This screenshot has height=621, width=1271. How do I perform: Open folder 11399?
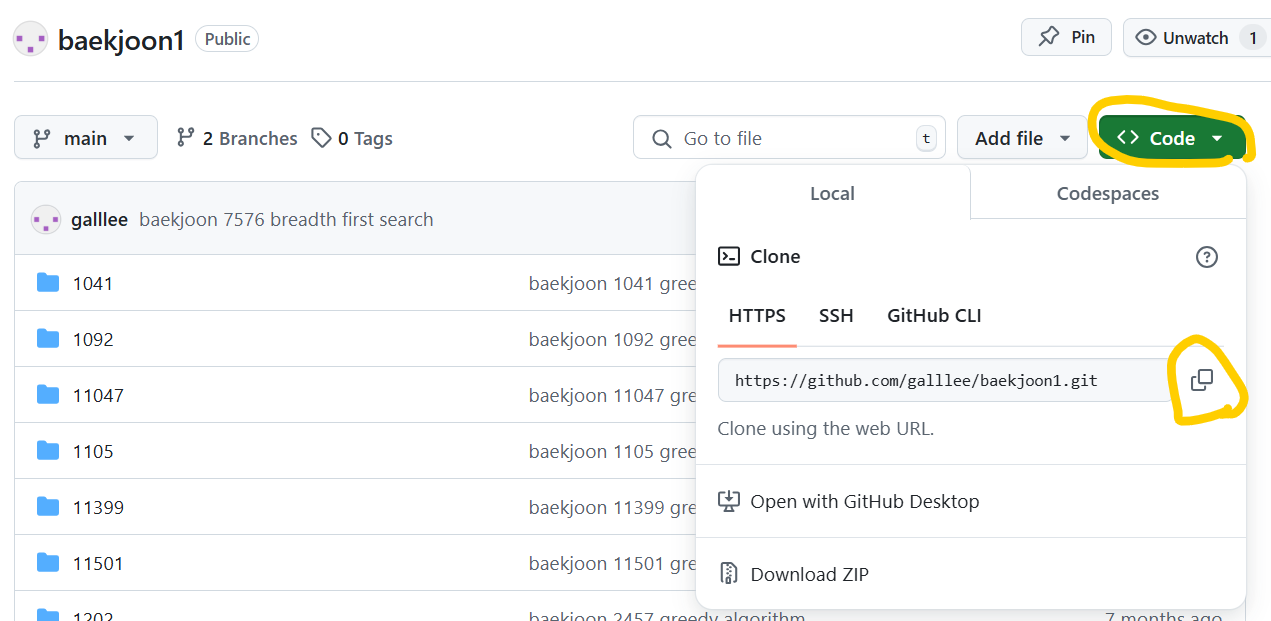pos(98,508)
